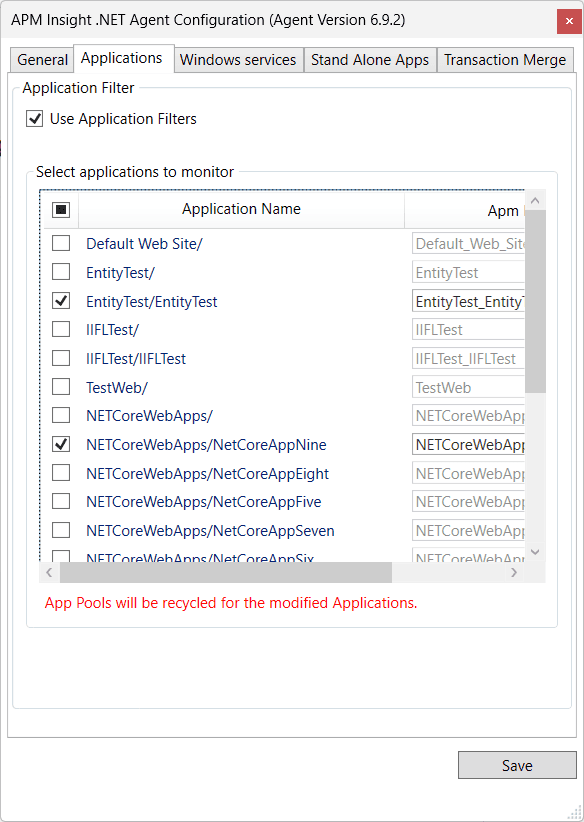The image size is (584, 822).
Task: Select the TestWeb/ application name
Action: click(117, 387)
